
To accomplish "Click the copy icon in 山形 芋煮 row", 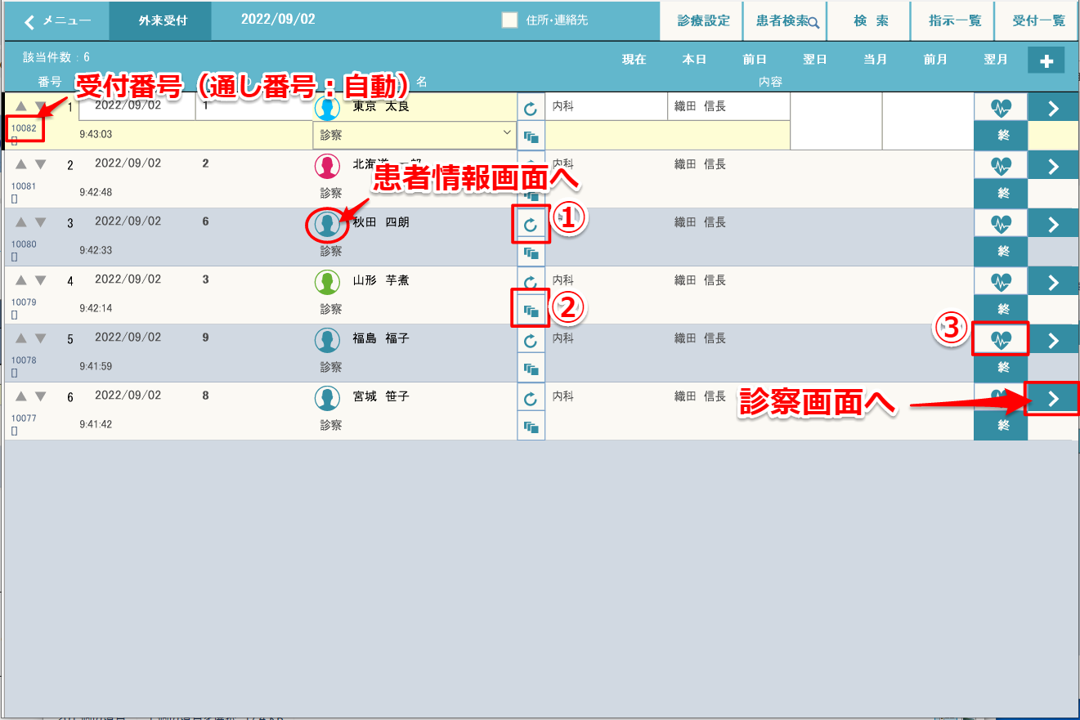I will pyautogui.click(x=530, y=311).
